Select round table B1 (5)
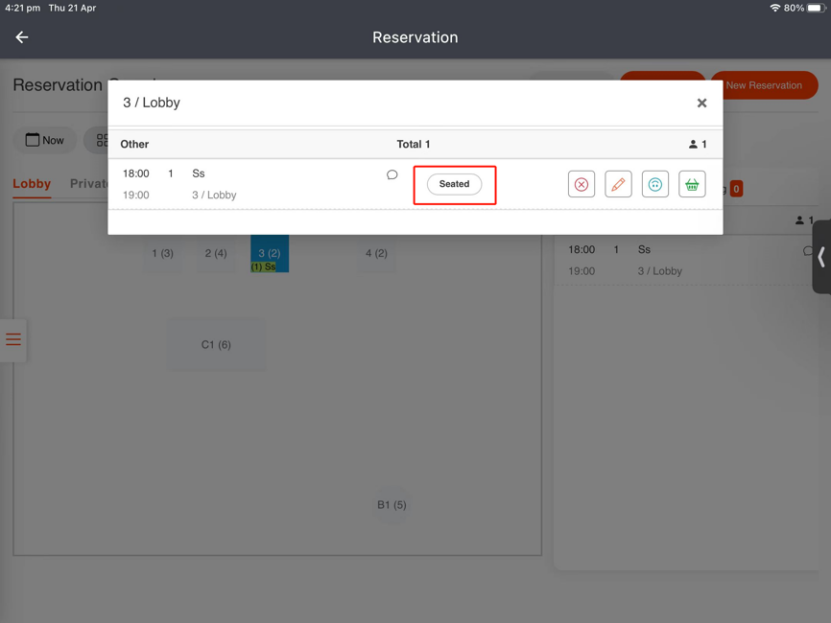Image resolution: width=831 pixels, height=623 pixels. pos(392,505)
